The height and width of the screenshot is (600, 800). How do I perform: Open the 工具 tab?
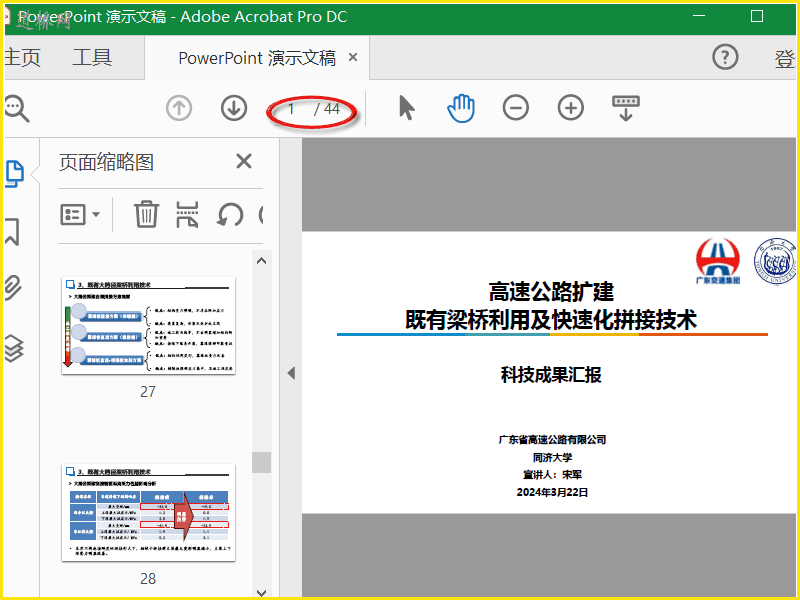click(x=92, y=57)
